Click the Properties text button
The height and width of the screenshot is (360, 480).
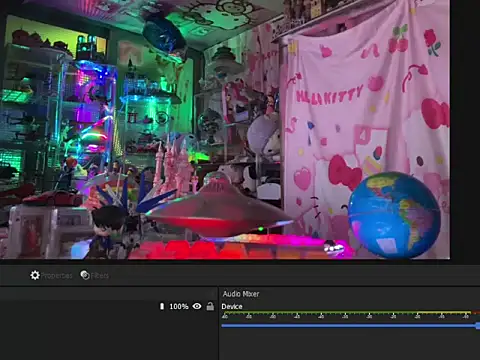(56, 276)
